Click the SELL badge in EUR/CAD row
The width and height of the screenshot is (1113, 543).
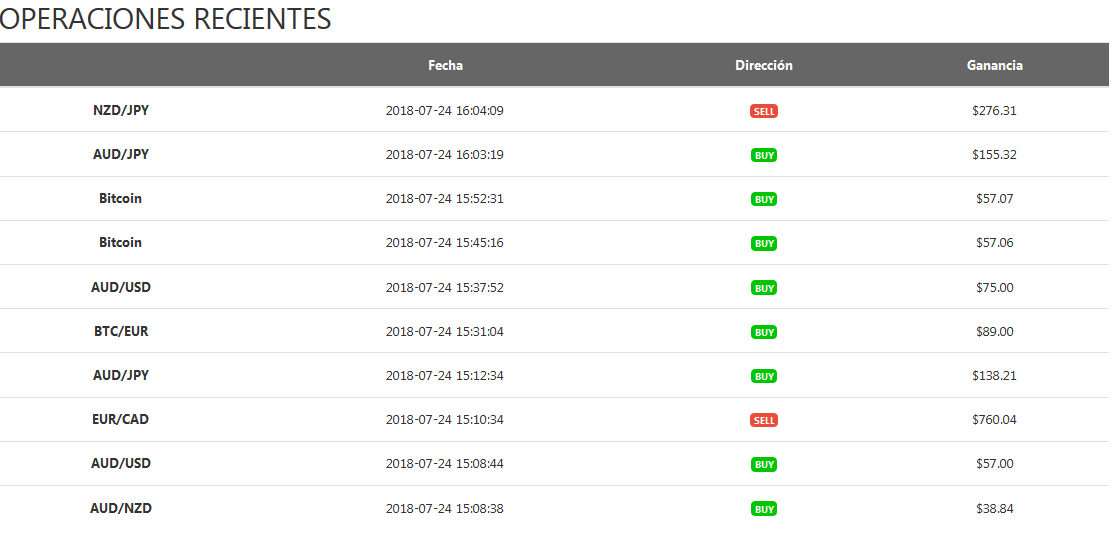tap(764, 420)
